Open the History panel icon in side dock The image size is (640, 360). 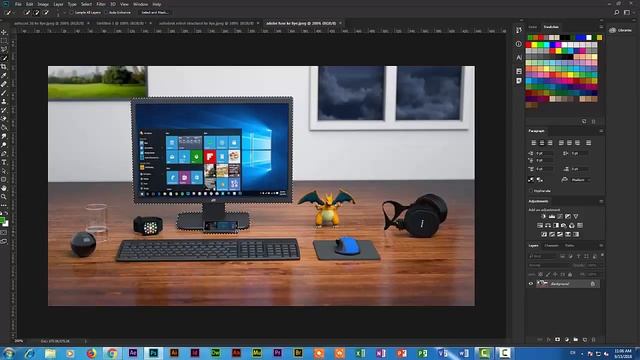tap(519, 31)
